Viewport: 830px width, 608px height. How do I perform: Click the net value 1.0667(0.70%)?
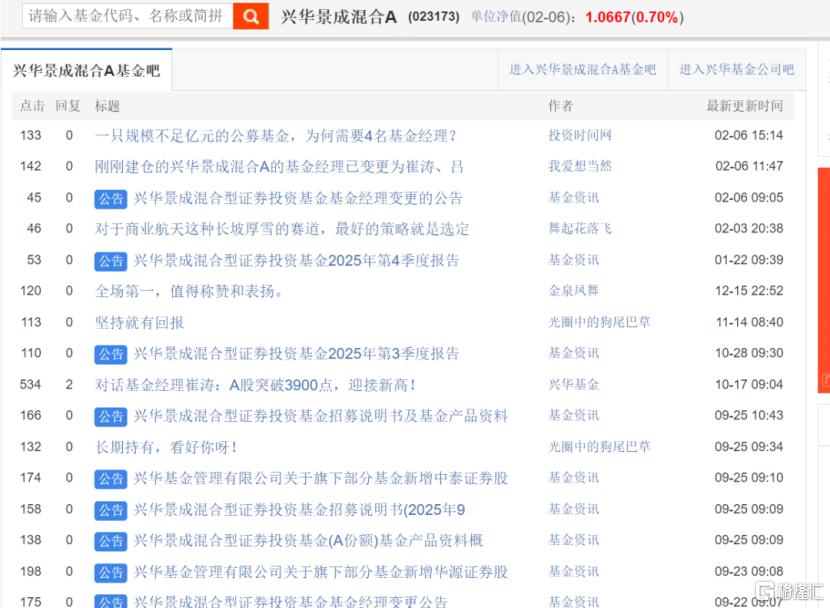[634, 17]
